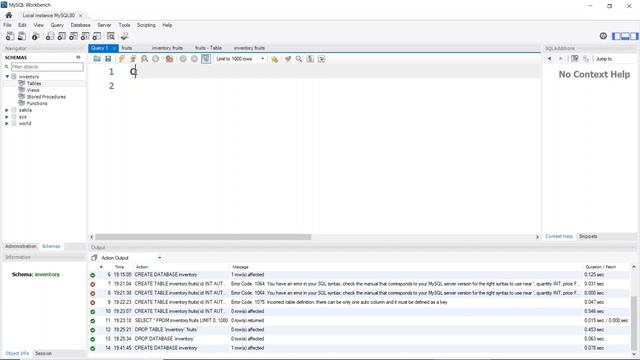The width and height of the screenshot is (640, 360).
Task: Execute statement under cursor icon
Action: tap(133, 59)
